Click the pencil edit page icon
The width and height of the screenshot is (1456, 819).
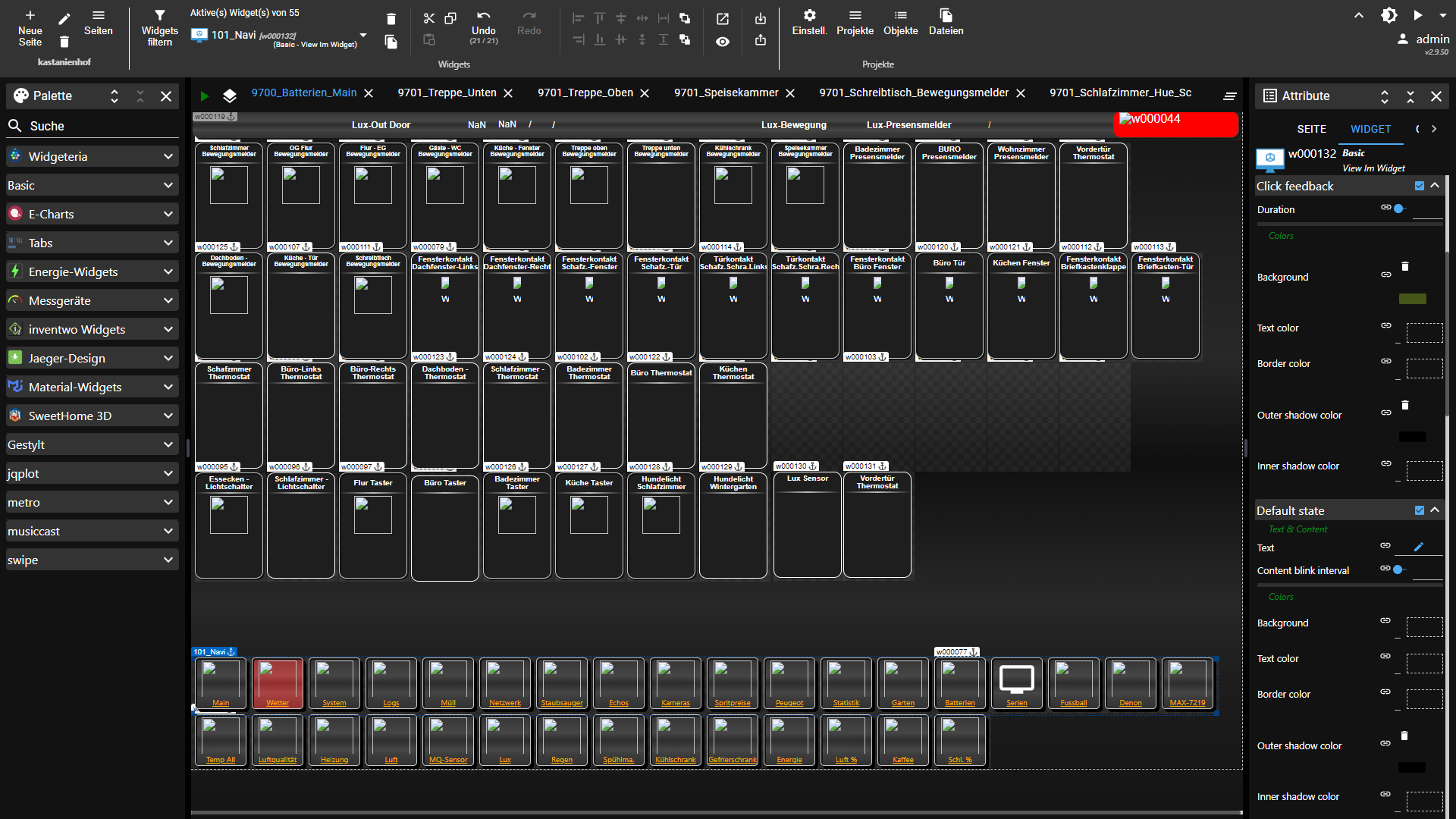[64, 18]
